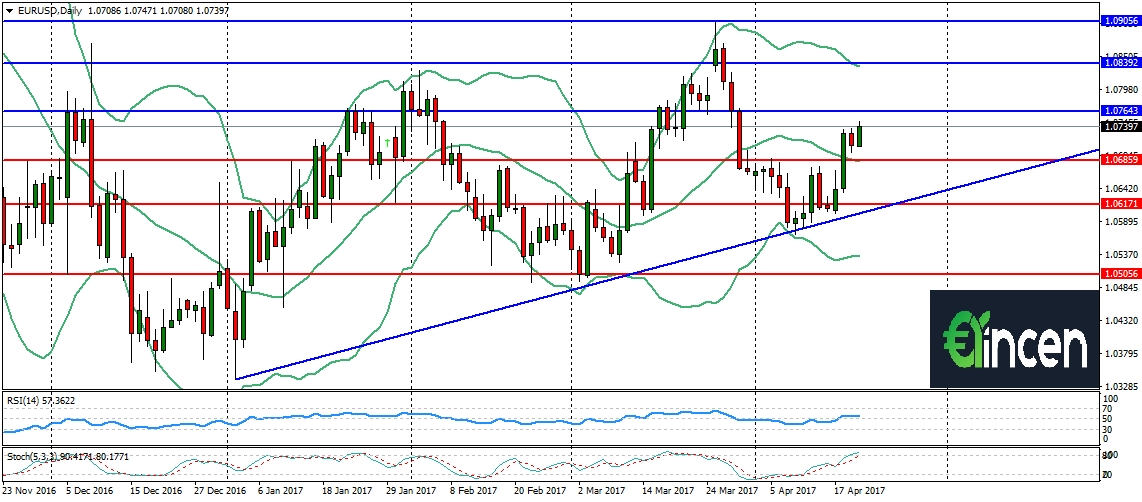
Task: Click the 20 Feb 2017 date label
Action: point(539,492)
